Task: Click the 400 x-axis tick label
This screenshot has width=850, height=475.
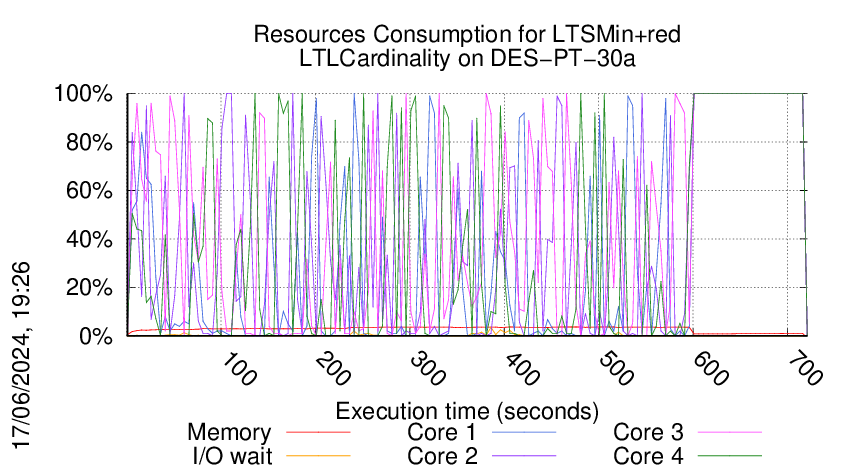Action: [522, 369]
